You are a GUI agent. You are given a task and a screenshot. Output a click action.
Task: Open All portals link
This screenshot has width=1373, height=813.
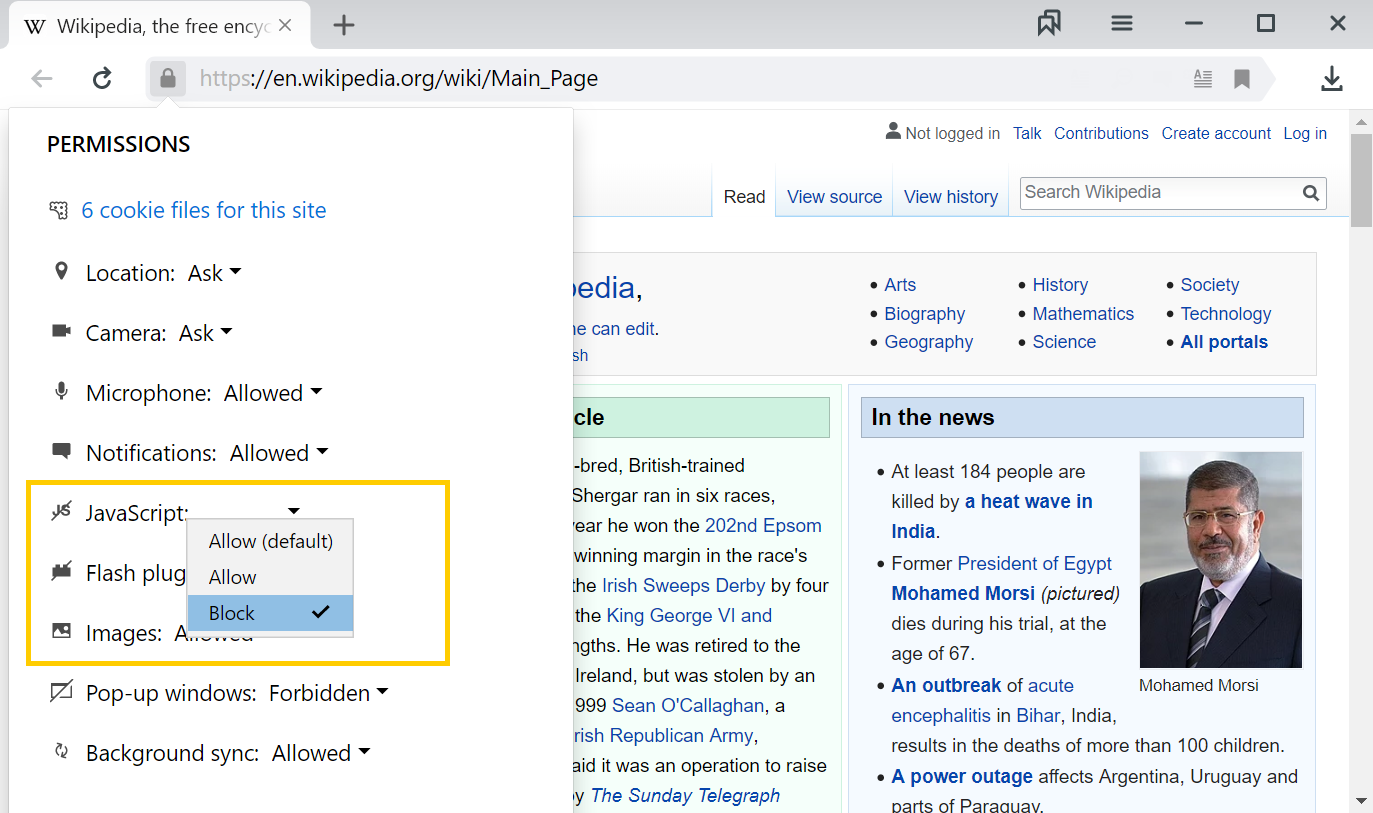click(x=1224, y=342)
